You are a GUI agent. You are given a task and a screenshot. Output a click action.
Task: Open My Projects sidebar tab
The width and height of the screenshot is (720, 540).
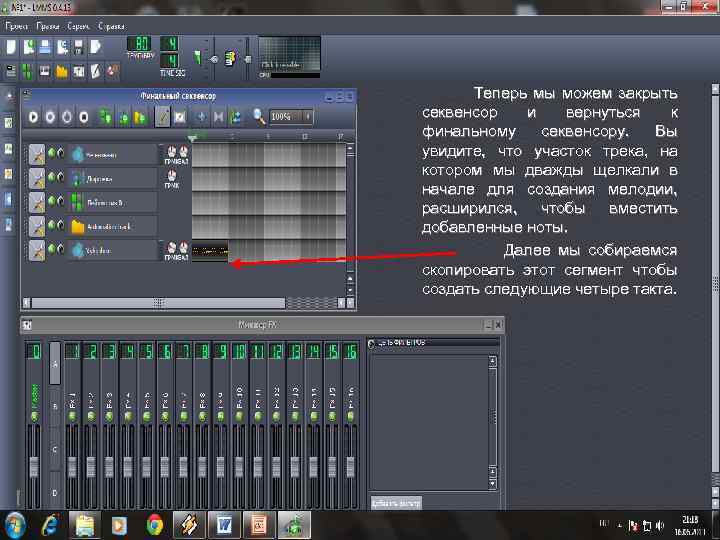pos(9,123)
